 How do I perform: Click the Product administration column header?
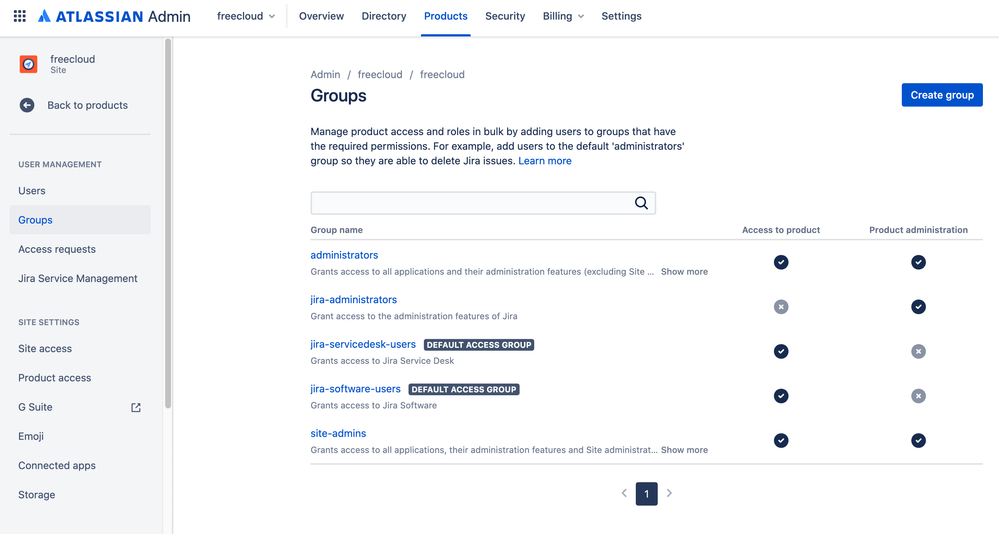[918, 230]
